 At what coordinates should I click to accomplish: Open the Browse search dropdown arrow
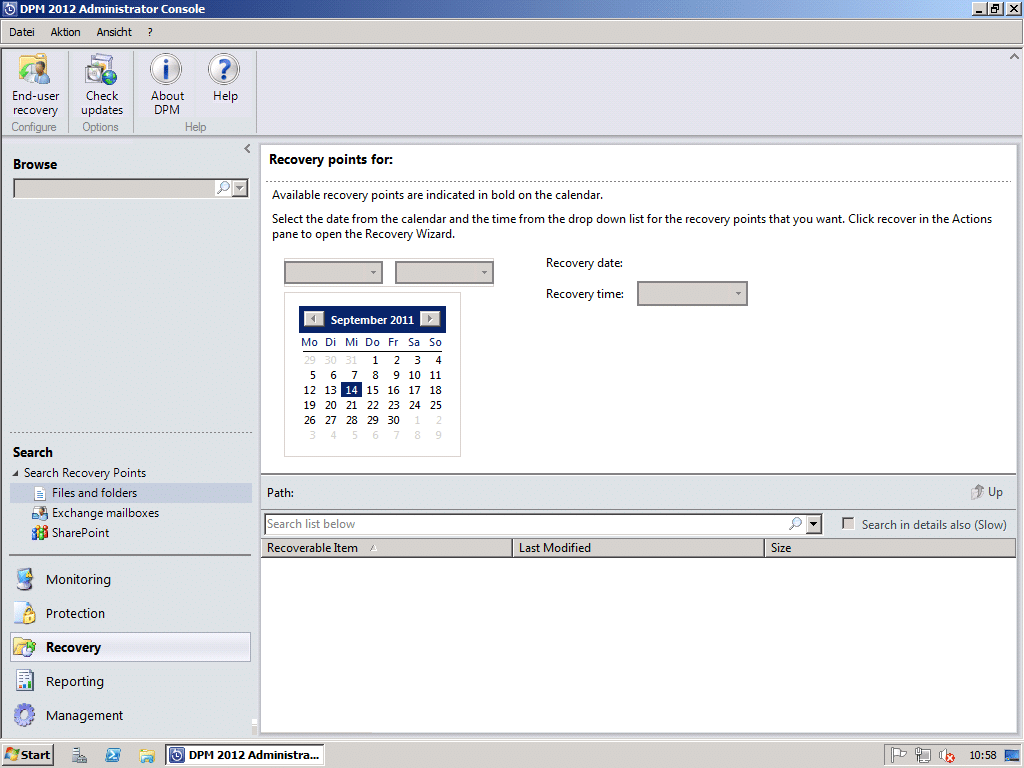[x=240, y=188]
